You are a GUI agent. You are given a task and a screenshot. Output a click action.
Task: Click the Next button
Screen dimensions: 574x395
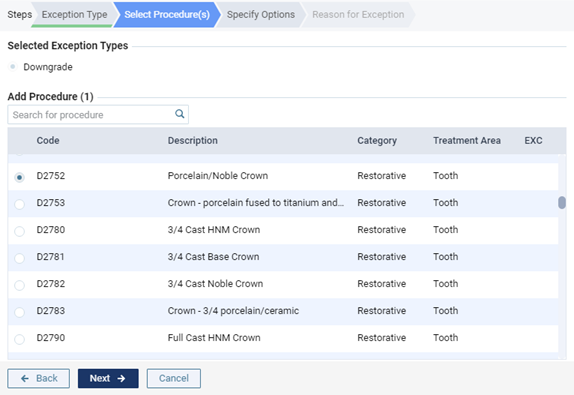click(108, 378)
